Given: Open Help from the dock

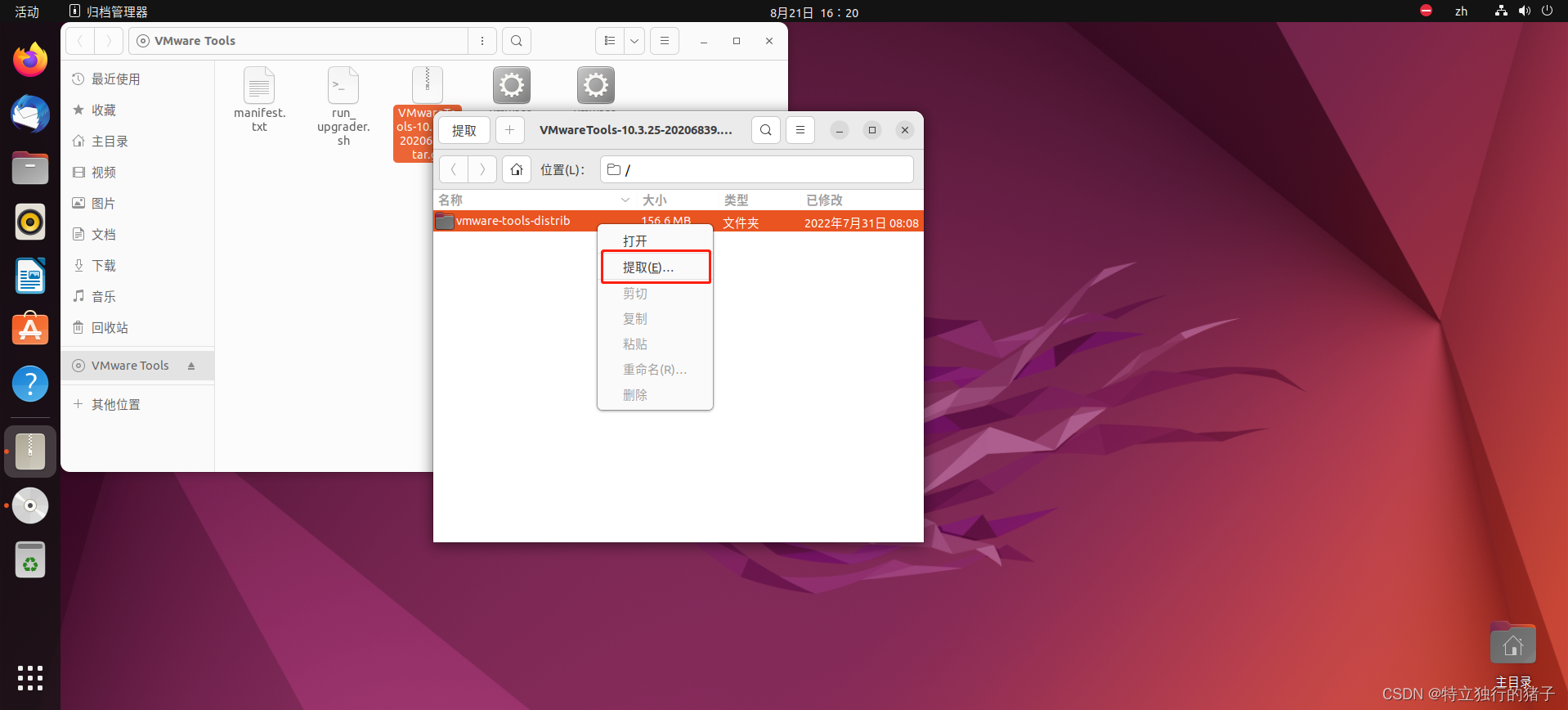Looking at the screenshot, I should 30,384.
